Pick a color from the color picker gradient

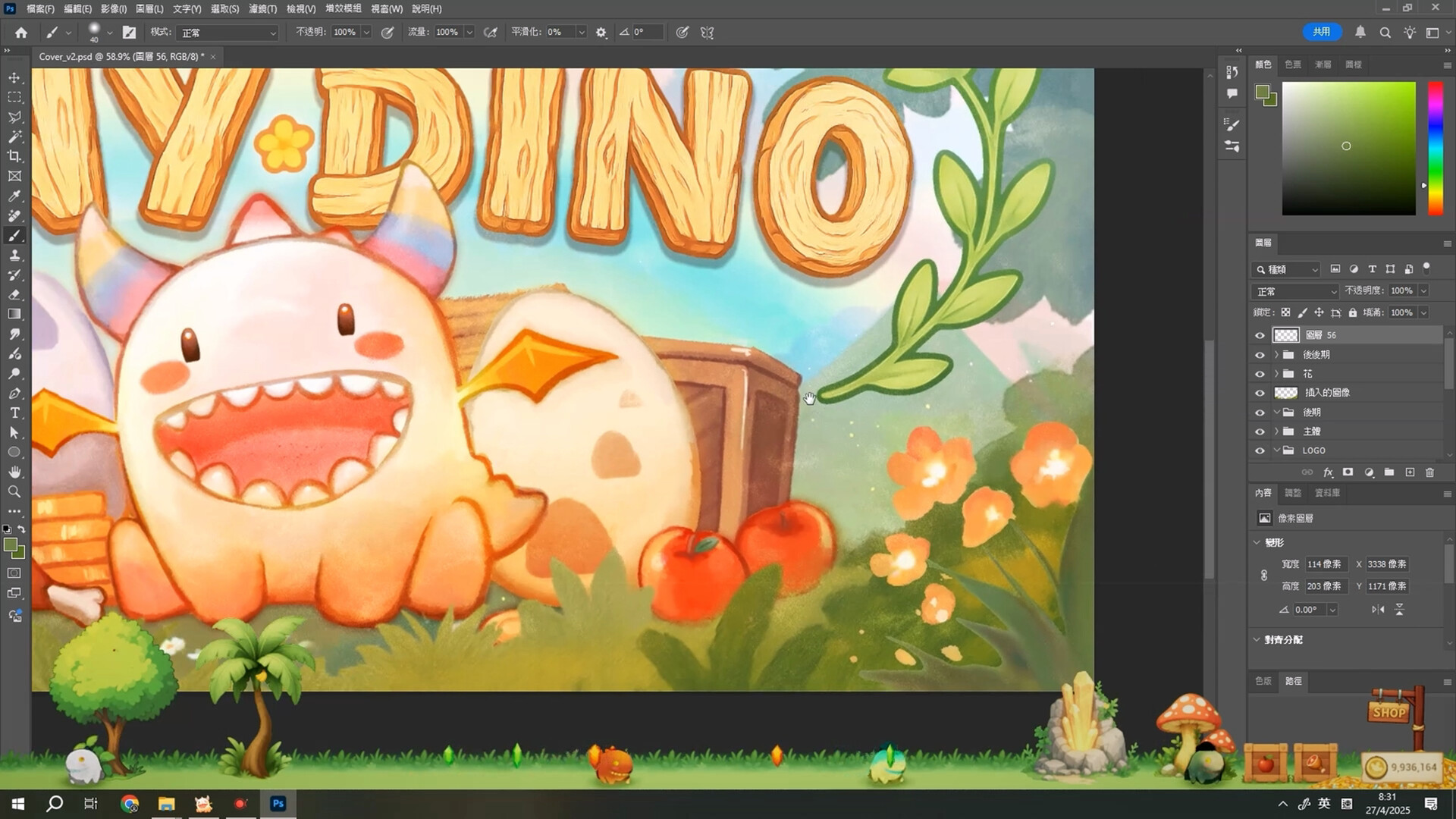click(x=1348, y=146)
